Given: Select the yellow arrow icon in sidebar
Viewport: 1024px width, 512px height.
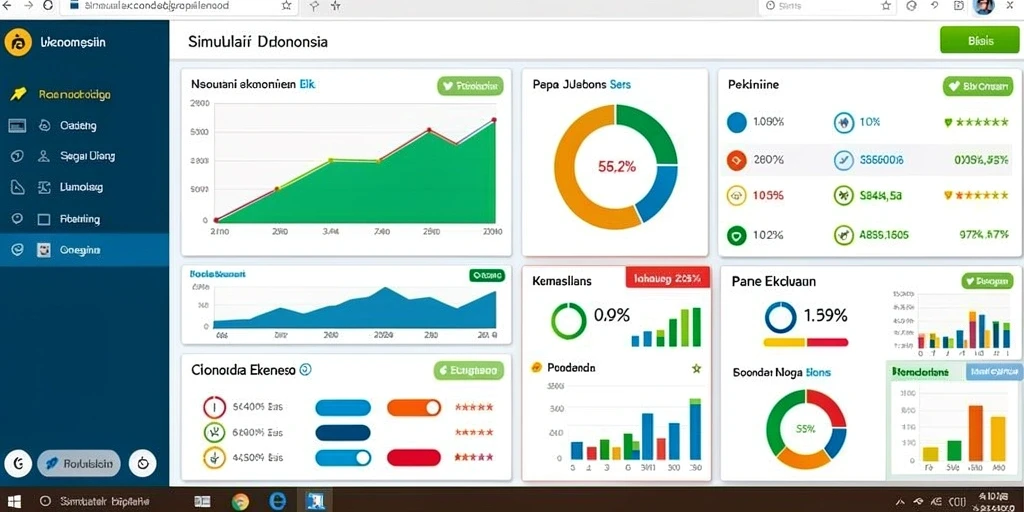Looking at the screenshot, I should [x=18, y=94].
